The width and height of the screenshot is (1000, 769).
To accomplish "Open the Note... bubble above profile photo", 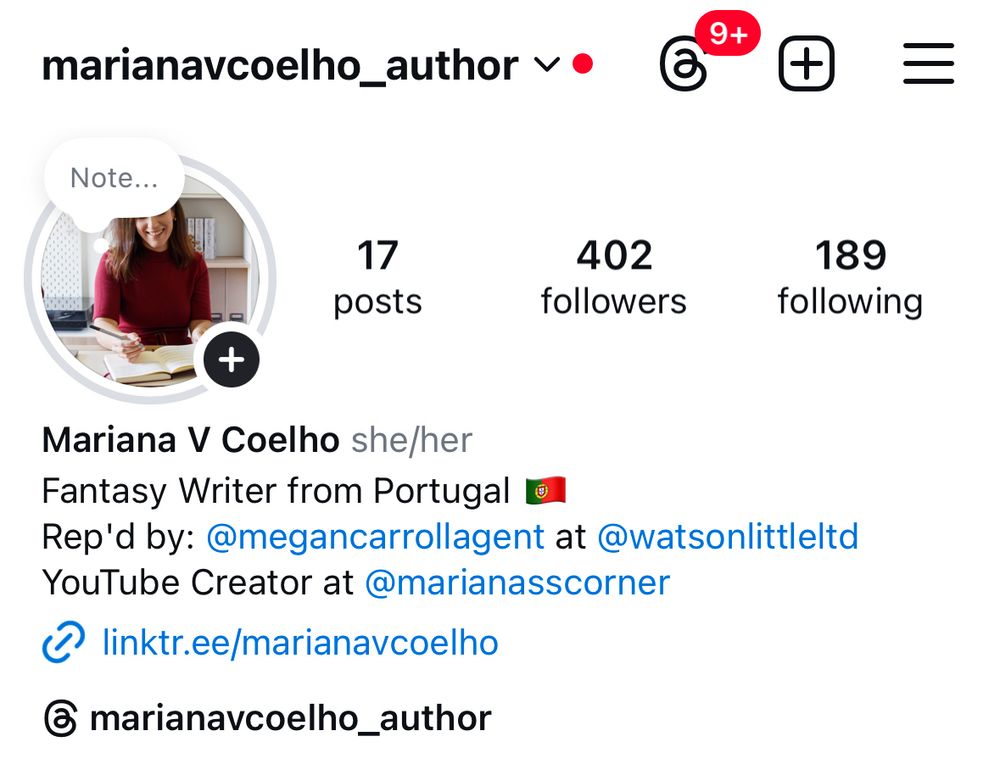I will pyautogui.click(x=114, y=179).
